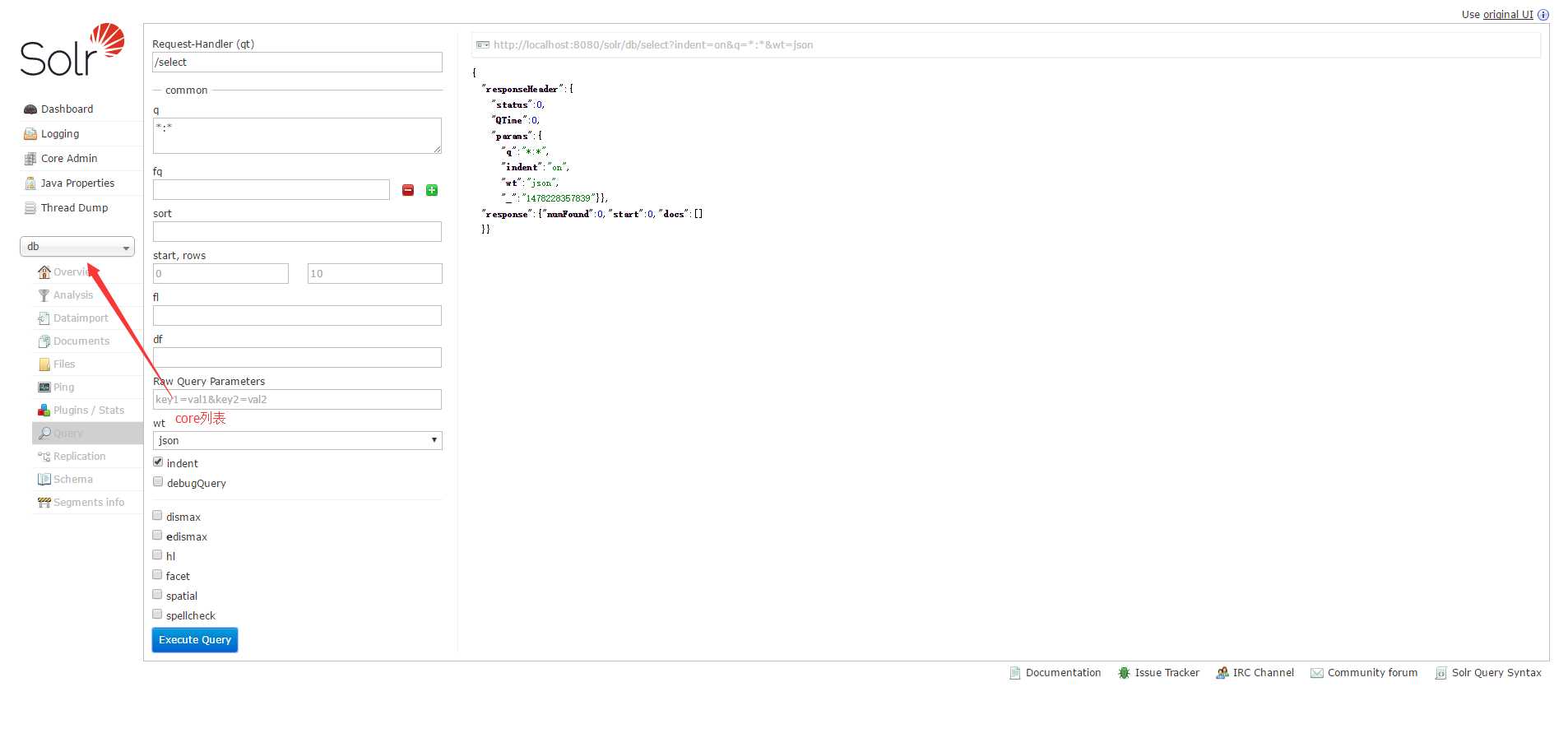Open the Solr Query Syntax link
Screen dimensions: 1568x747
coord(1496,673)
